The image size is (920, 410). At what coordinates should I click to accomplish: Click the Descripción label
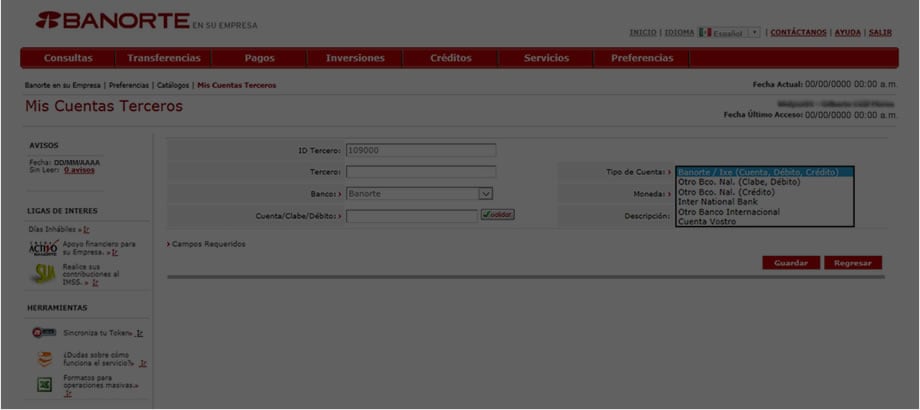647,216
